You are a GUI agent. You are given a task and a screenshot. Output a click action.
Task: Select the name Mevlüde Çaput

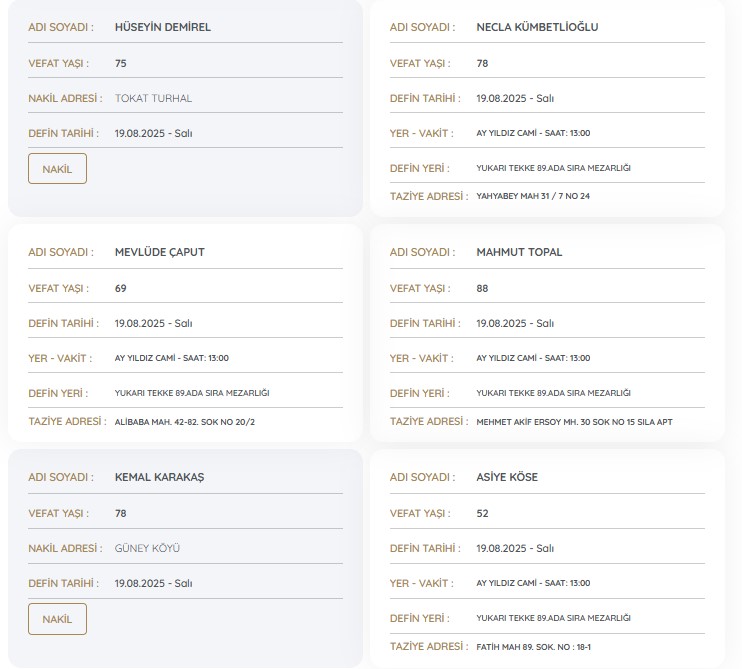coord(159,252)
